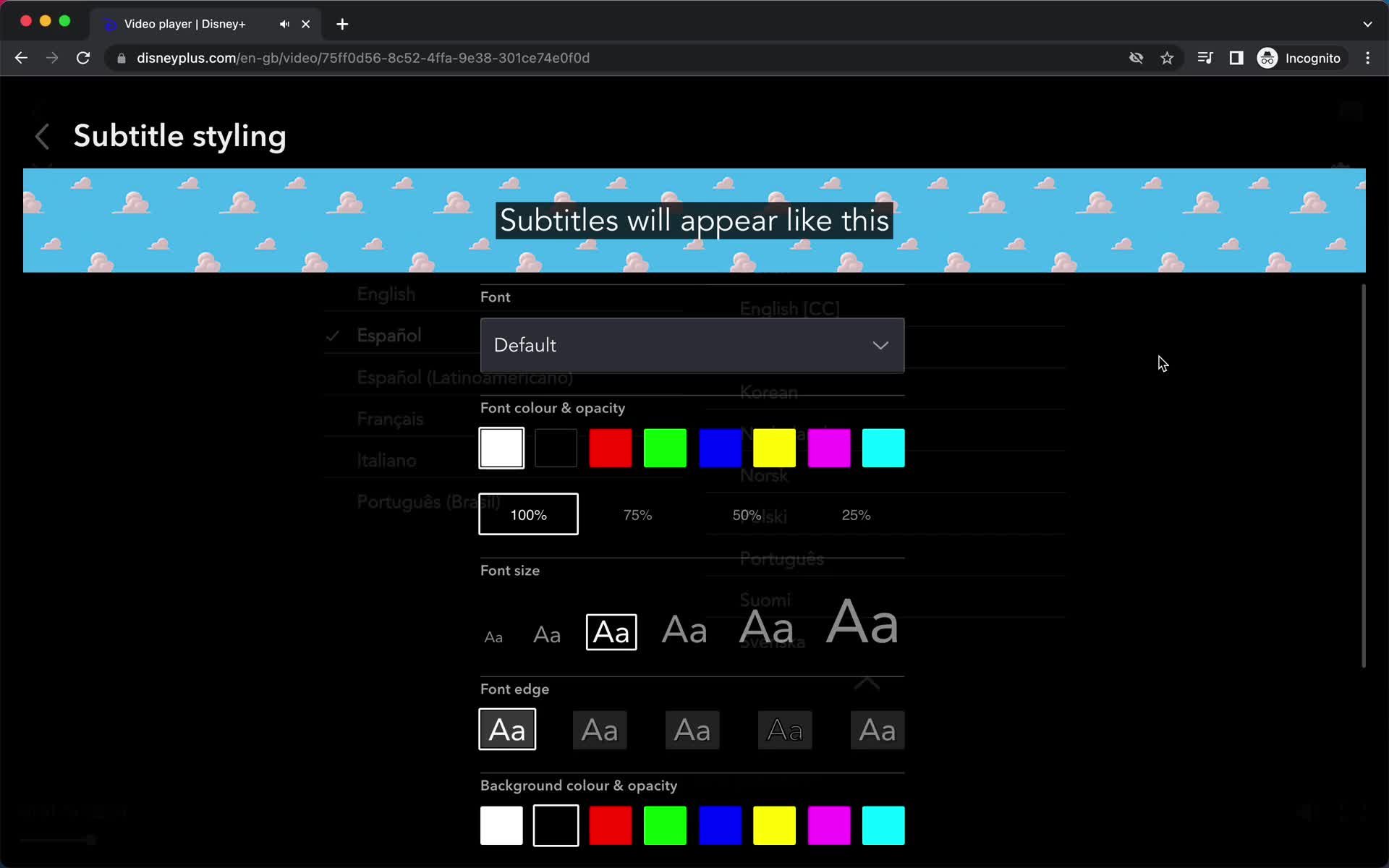This screenshot has width=1389, height=868.
Task: Select red background colour
Action: click(611, 825)
